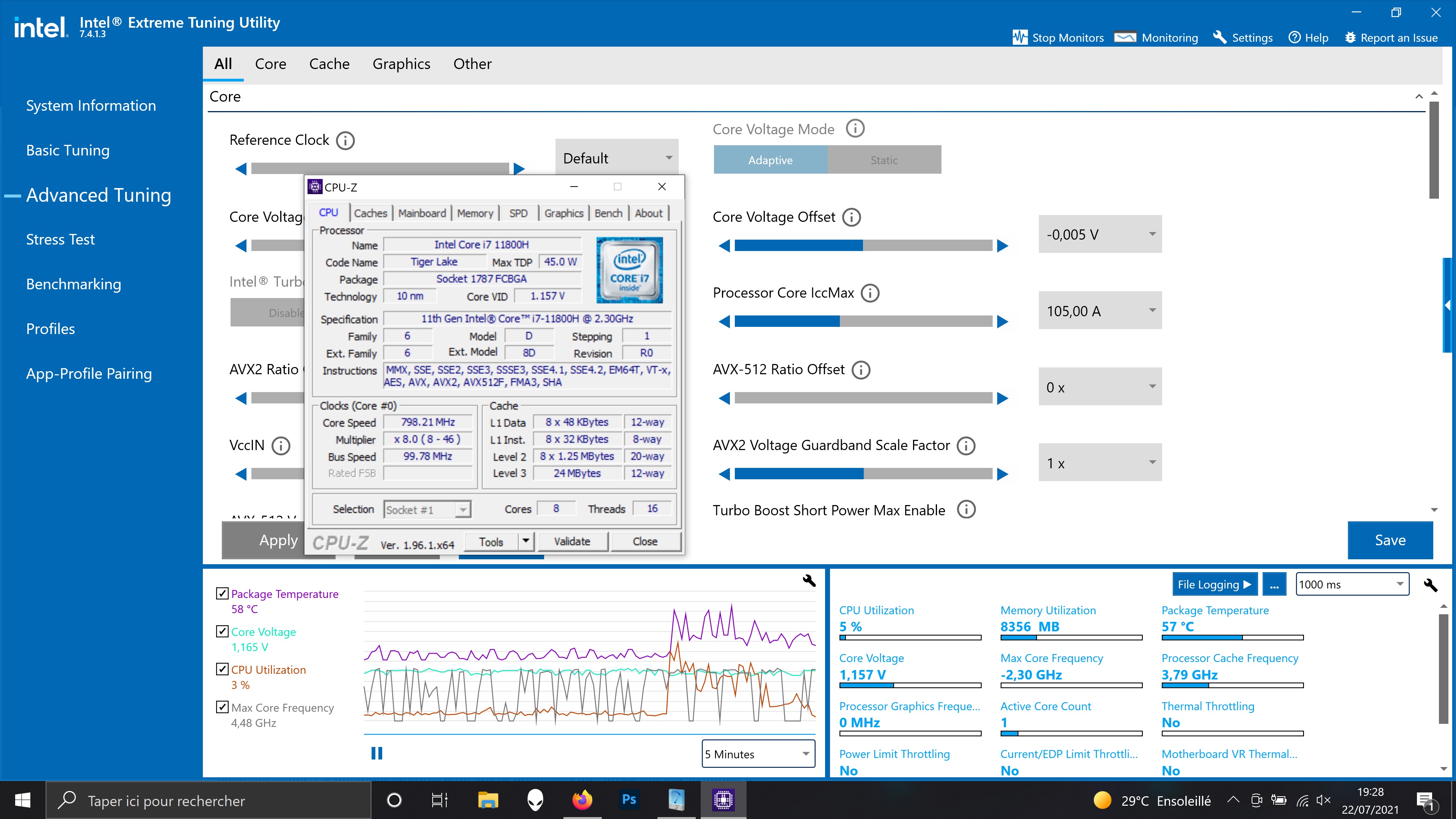Show info for Turbo Boost Short Power Max Enable
This screenshot has width=1456, height=819.
pos(966,510)
